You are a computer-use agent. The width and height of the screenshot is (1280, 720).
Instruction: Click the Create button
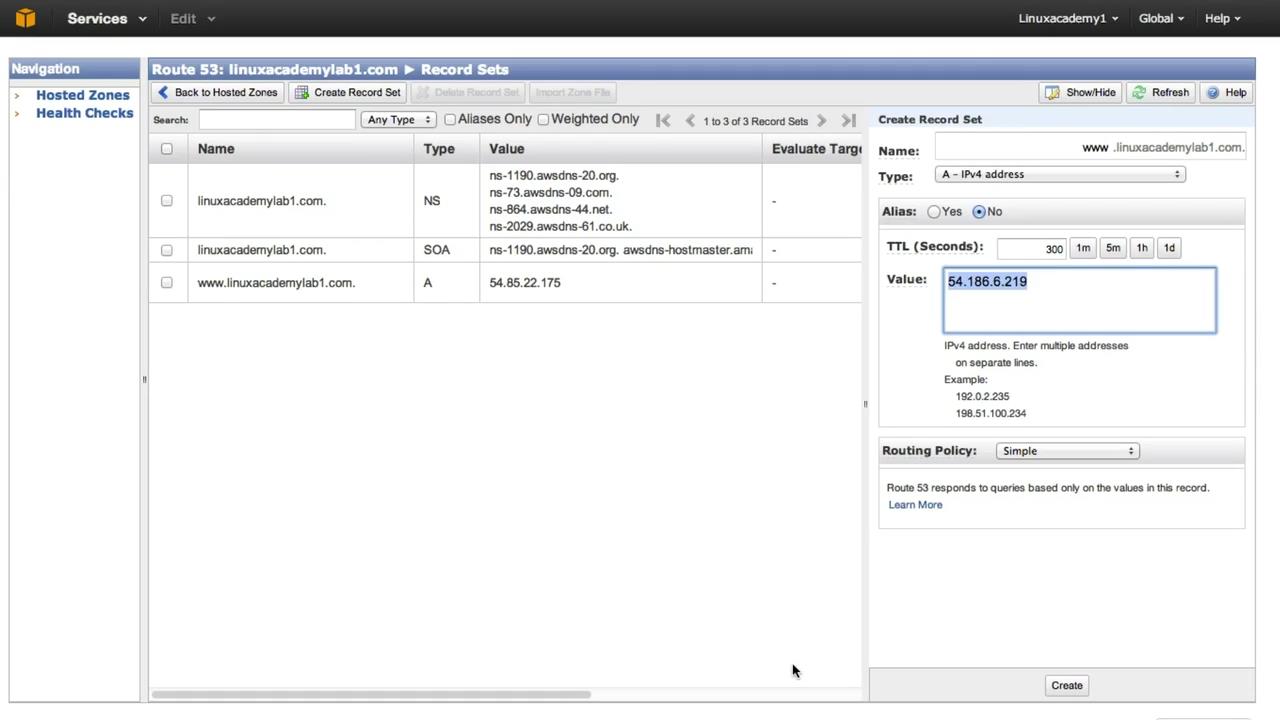click(x=1067, y=686)
